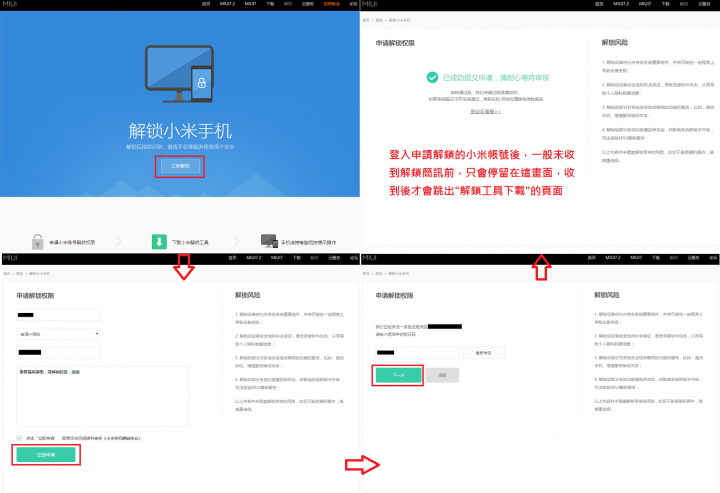Click the grey padlock step icon

[38, 241]
